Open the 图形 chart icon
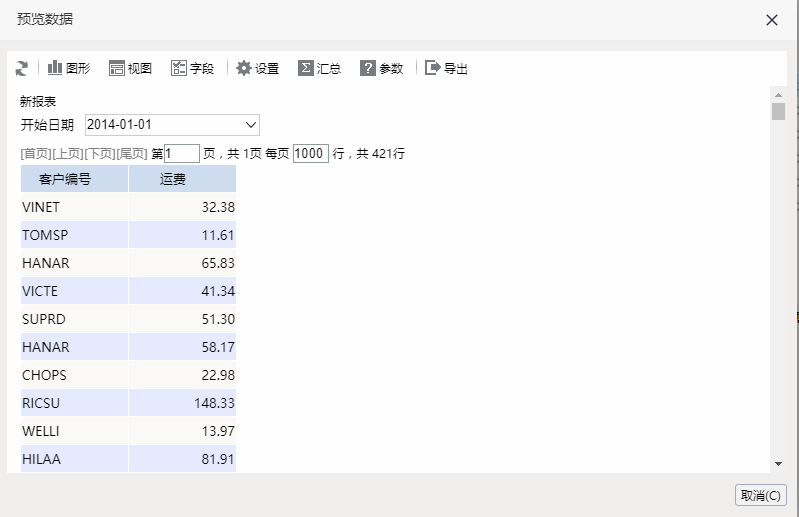 pos(55,68)
